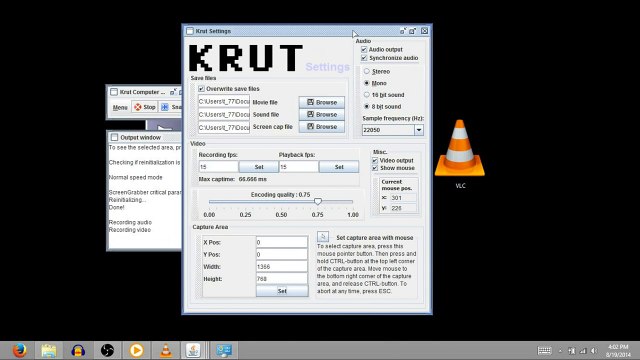Click the Output window title bar icon
This screenshot has height=360, width=640.
pos(114,138)
